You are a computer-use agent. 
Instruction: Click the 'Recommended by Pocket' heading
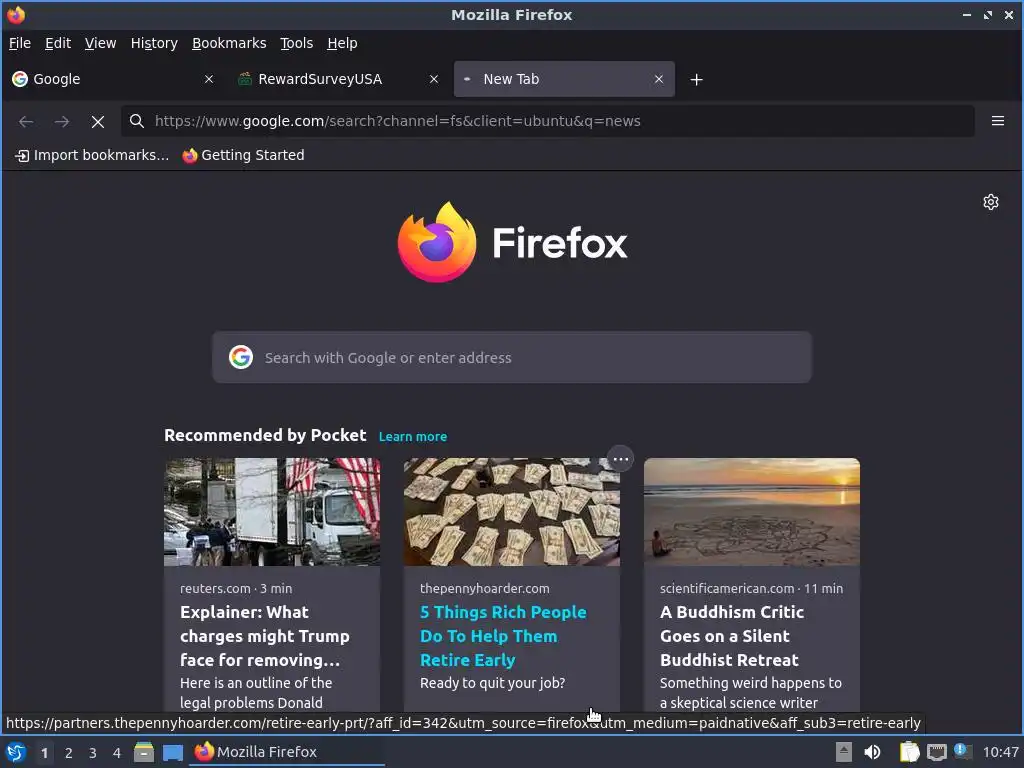(x=265, y=436)
